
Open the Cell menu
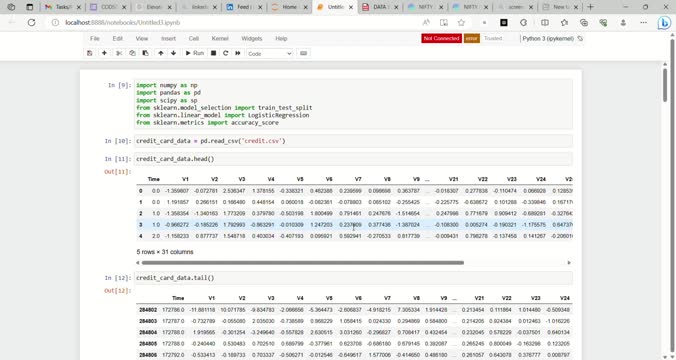pyautogui.click(x=194, y=38)
